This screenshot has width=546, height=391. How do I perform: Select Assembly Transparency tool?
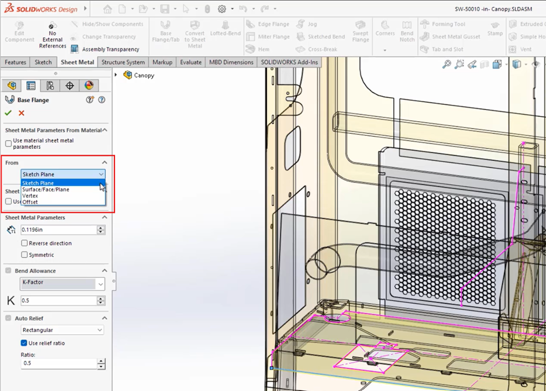click(105, 49)
